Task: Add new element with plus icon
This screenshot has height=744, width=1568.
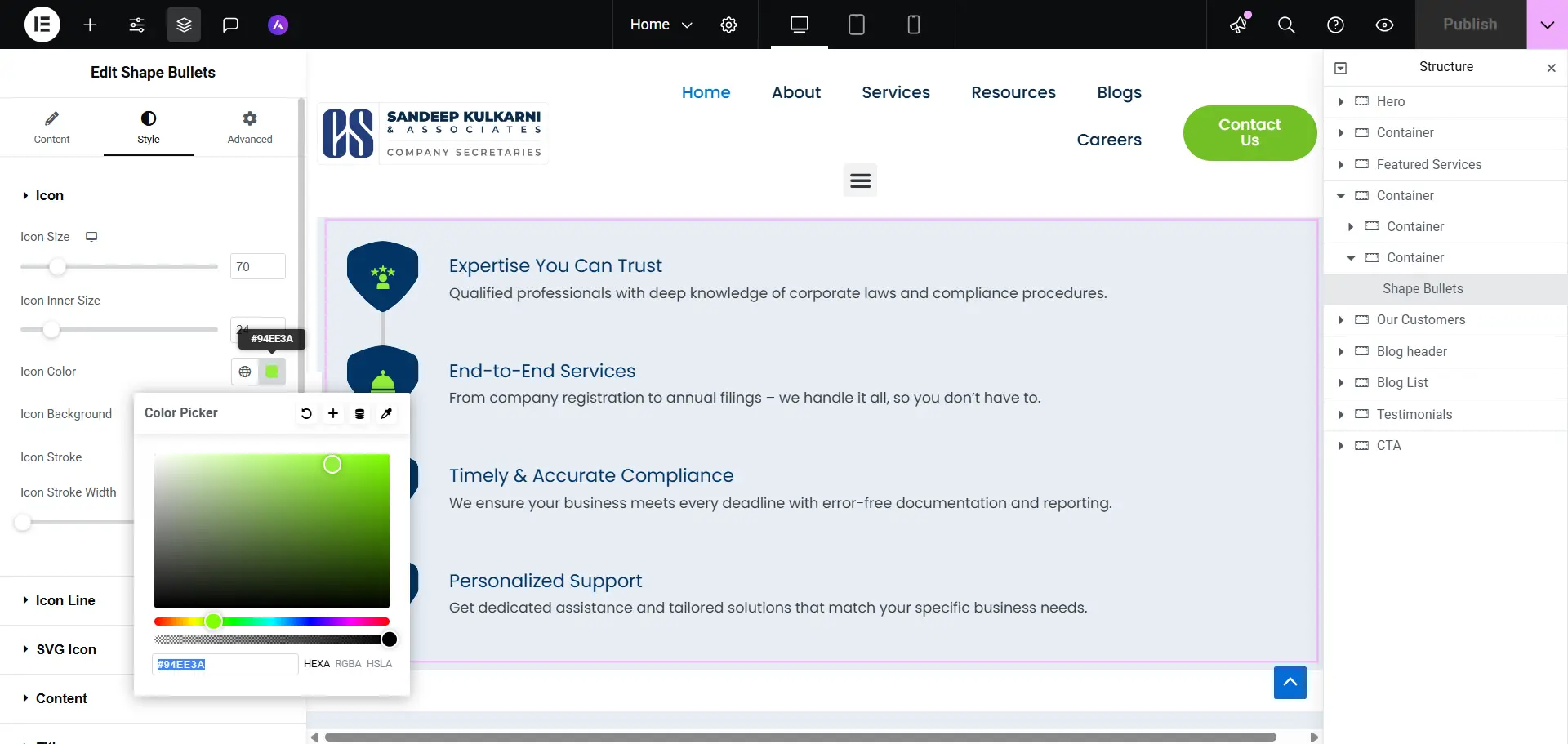Action: [x=90, y=25]
